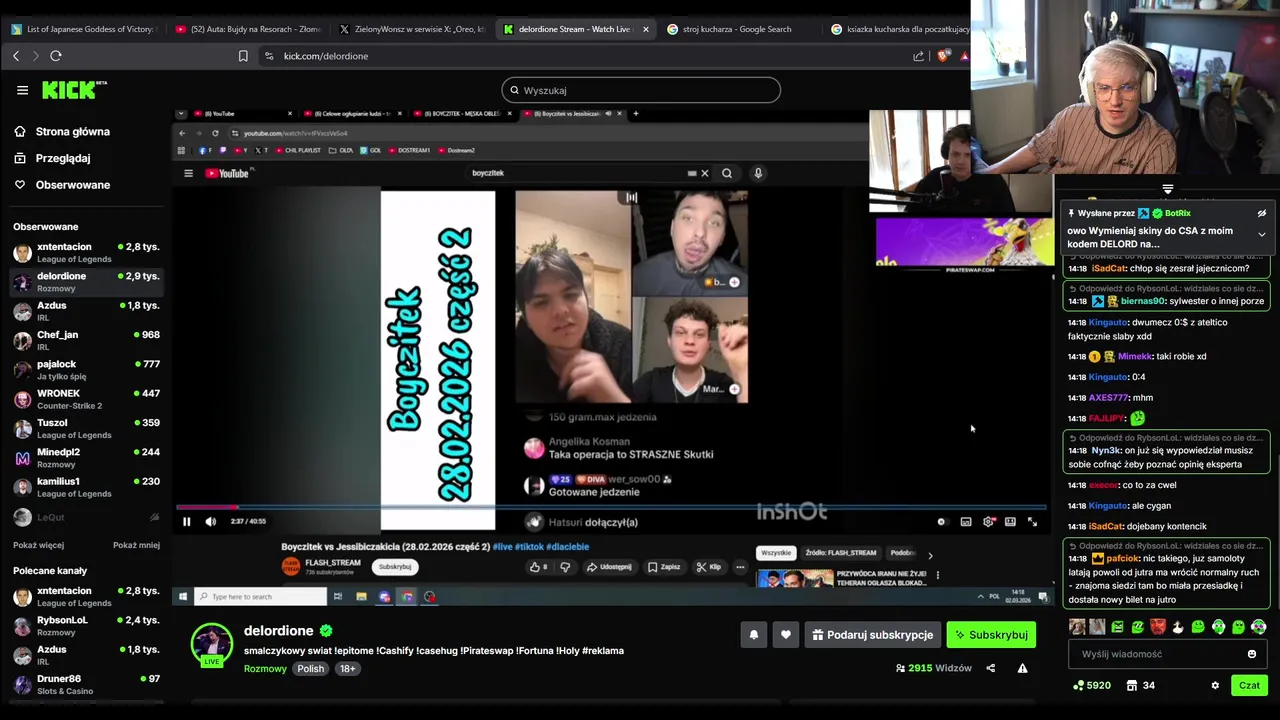This screenshot has height=720, width=1280.
Task: Open the chat settings gear
Action: (x=1215, y=686)
